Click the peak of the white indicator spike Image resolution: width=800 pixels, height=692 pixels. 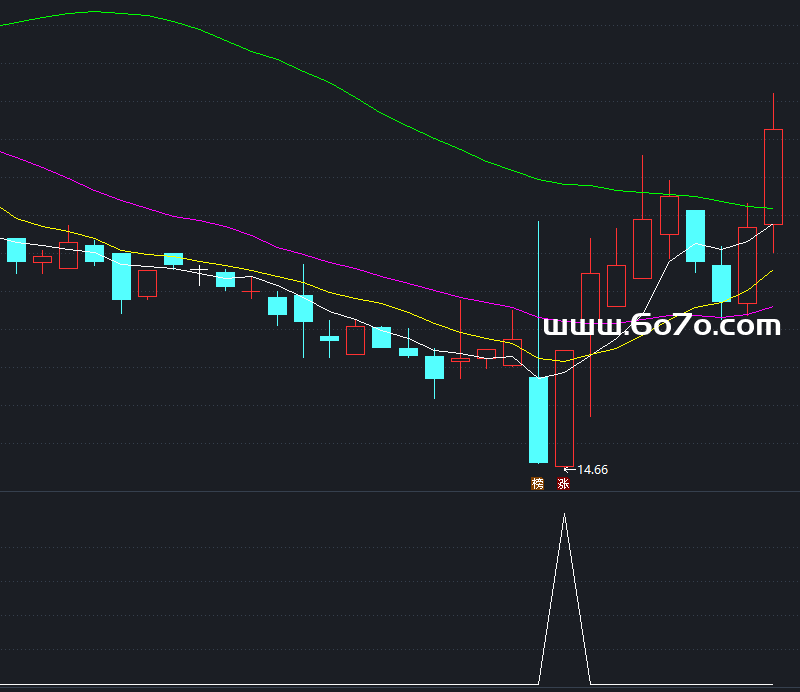565,515
